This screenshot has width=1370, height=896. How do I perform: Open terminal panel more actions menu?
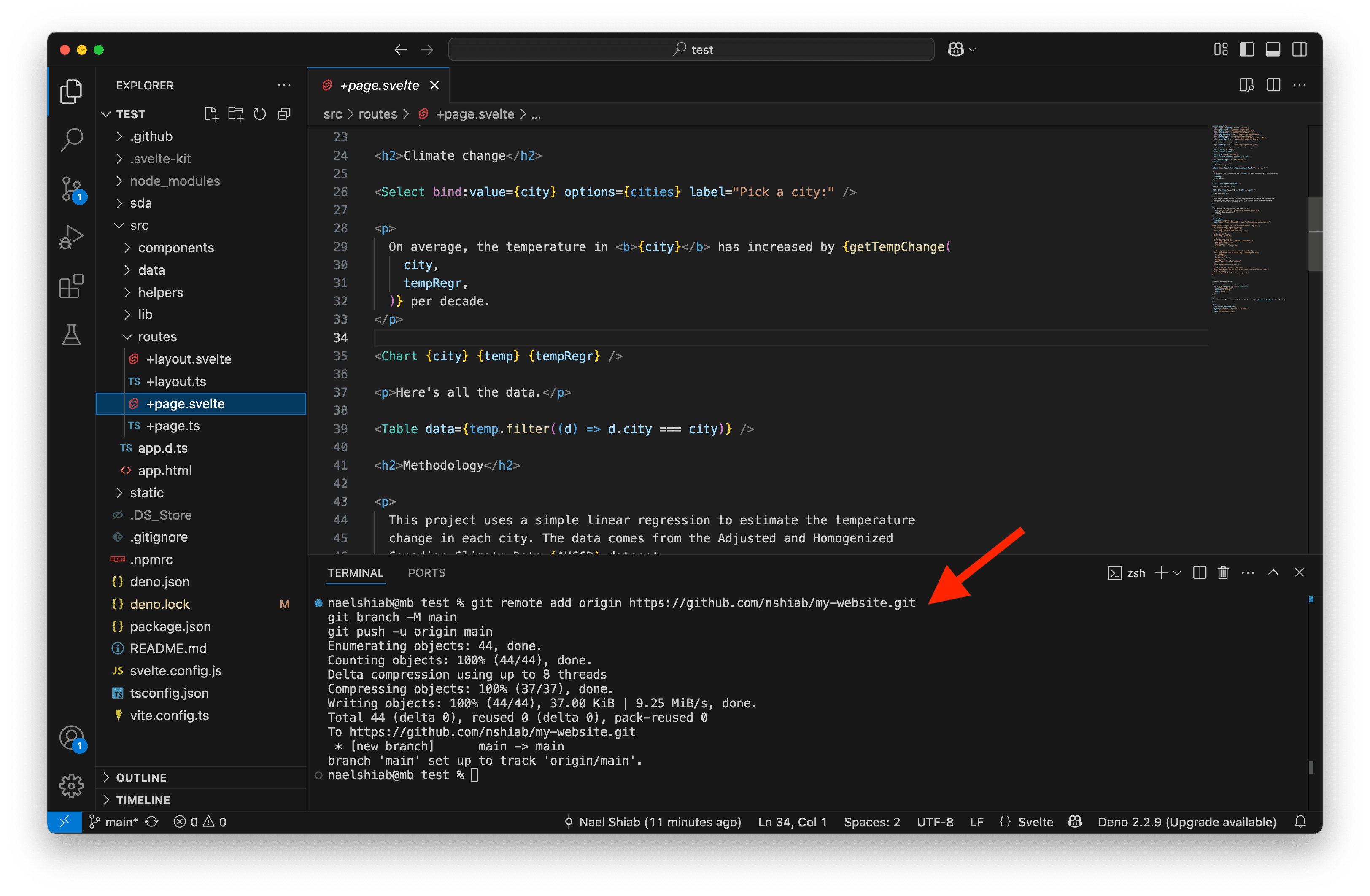pos(1248,572)
